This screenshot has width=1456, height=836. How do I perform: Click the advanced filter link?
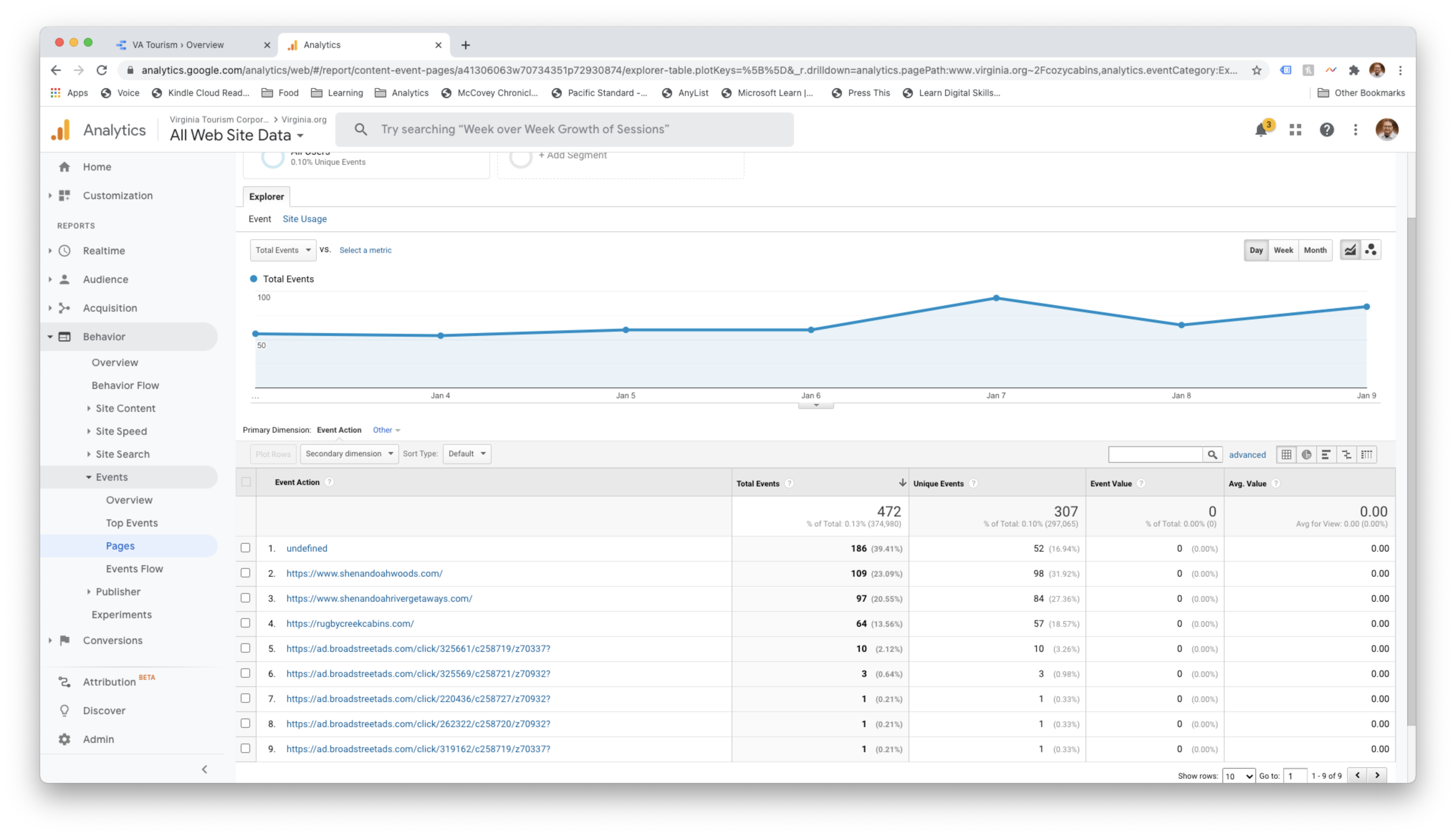(x=1247, y=454)
